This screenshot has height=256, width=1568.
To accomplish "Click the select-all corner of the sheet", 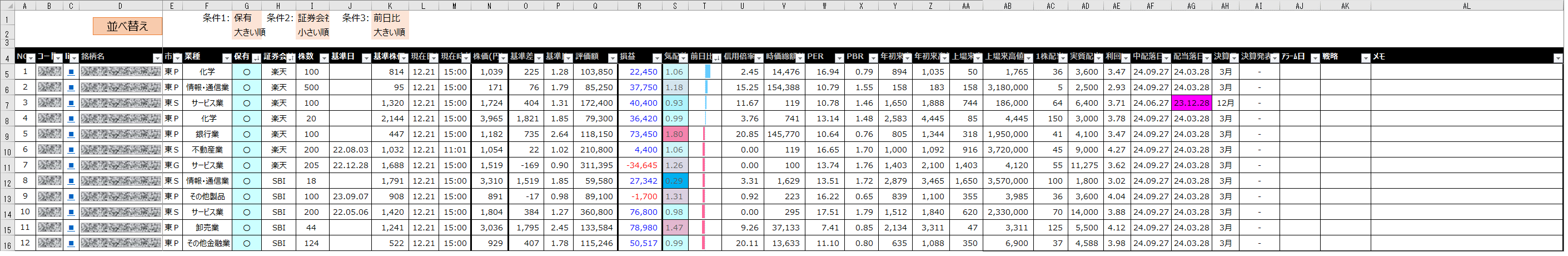I will 7,6.
